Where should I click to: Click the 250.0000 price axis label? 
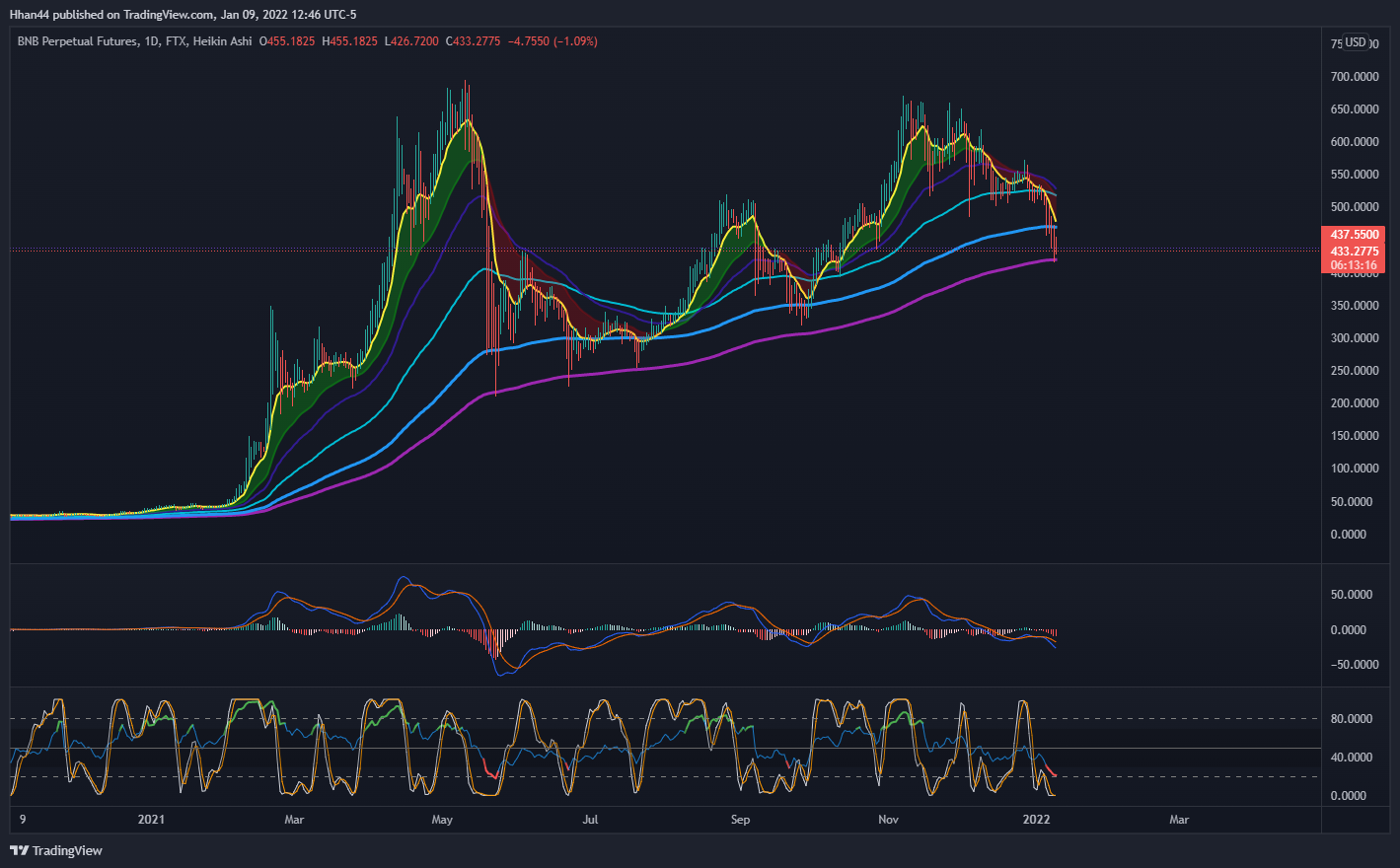tap(1355, 371)
